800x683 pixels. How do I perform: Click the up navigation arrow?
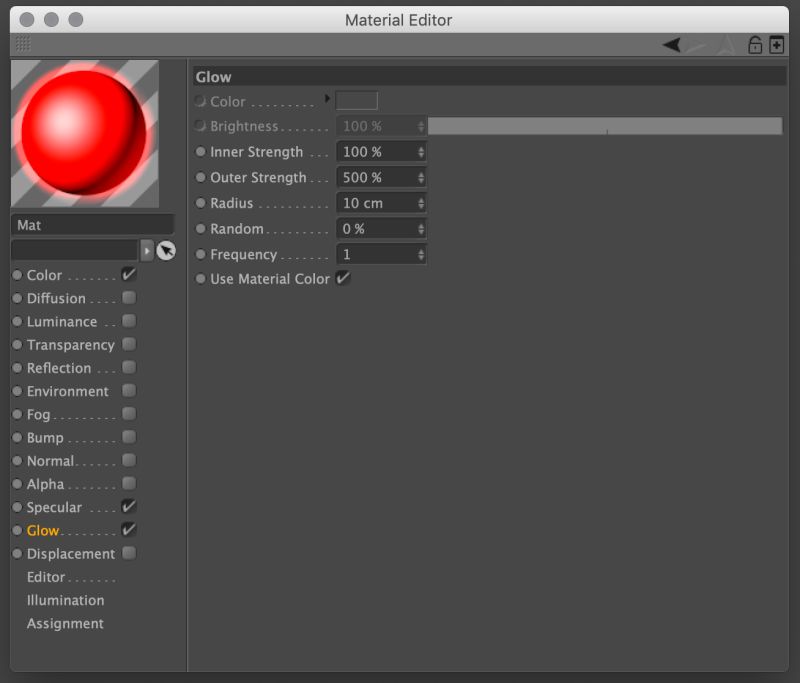coord(726,45)
